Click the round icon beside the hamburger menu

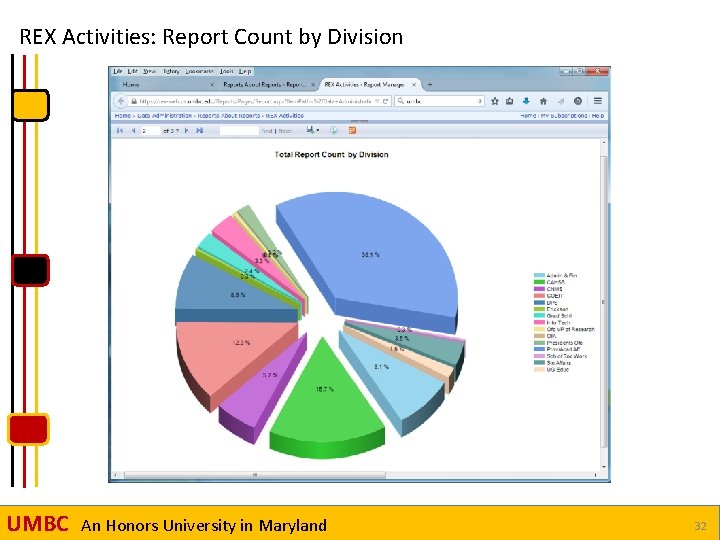click(x=578, y=101)
